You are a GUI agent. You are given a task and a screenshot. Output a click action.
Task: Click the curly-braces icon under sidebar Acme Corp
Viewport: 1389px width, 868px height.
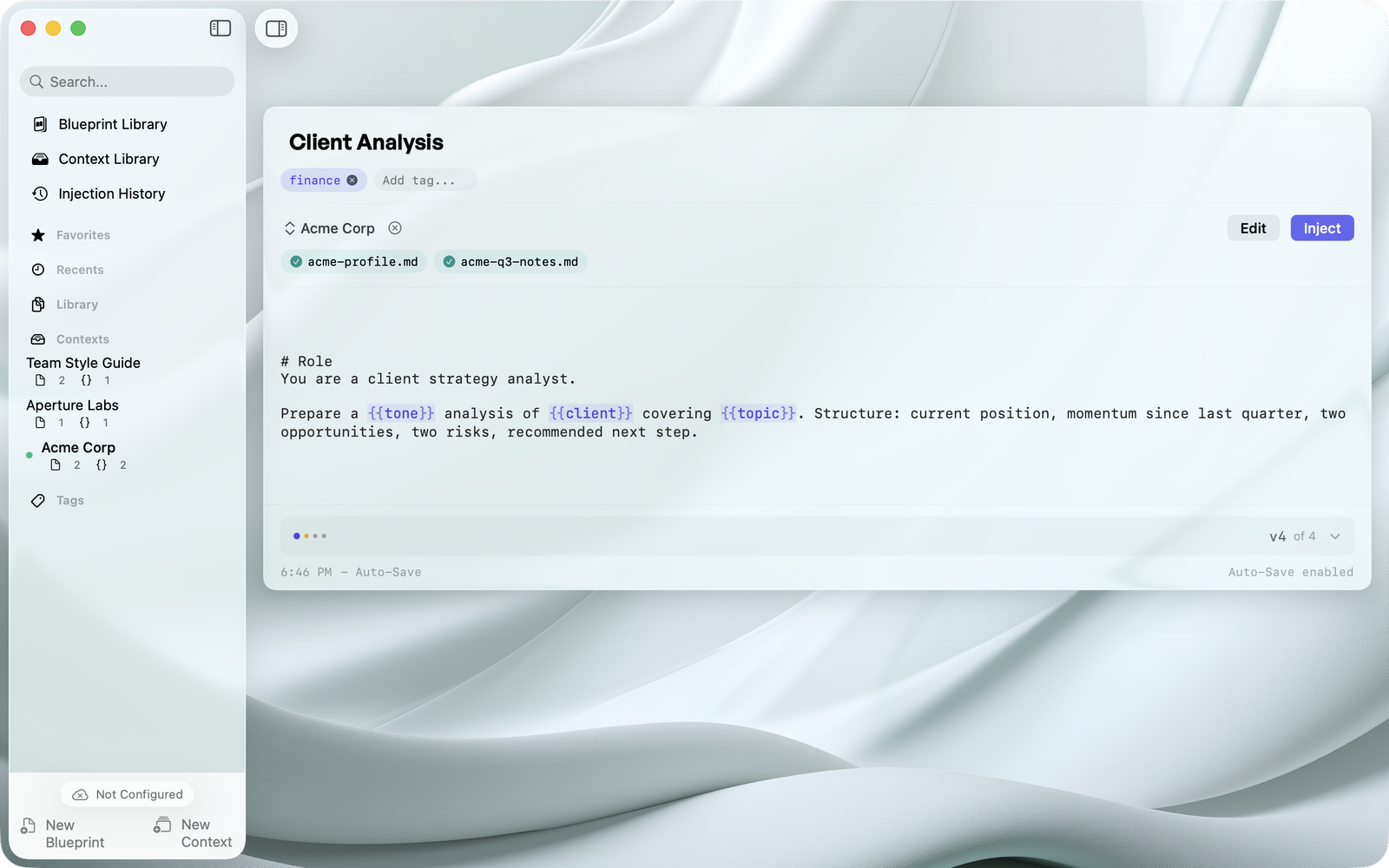tap(102, 465)
